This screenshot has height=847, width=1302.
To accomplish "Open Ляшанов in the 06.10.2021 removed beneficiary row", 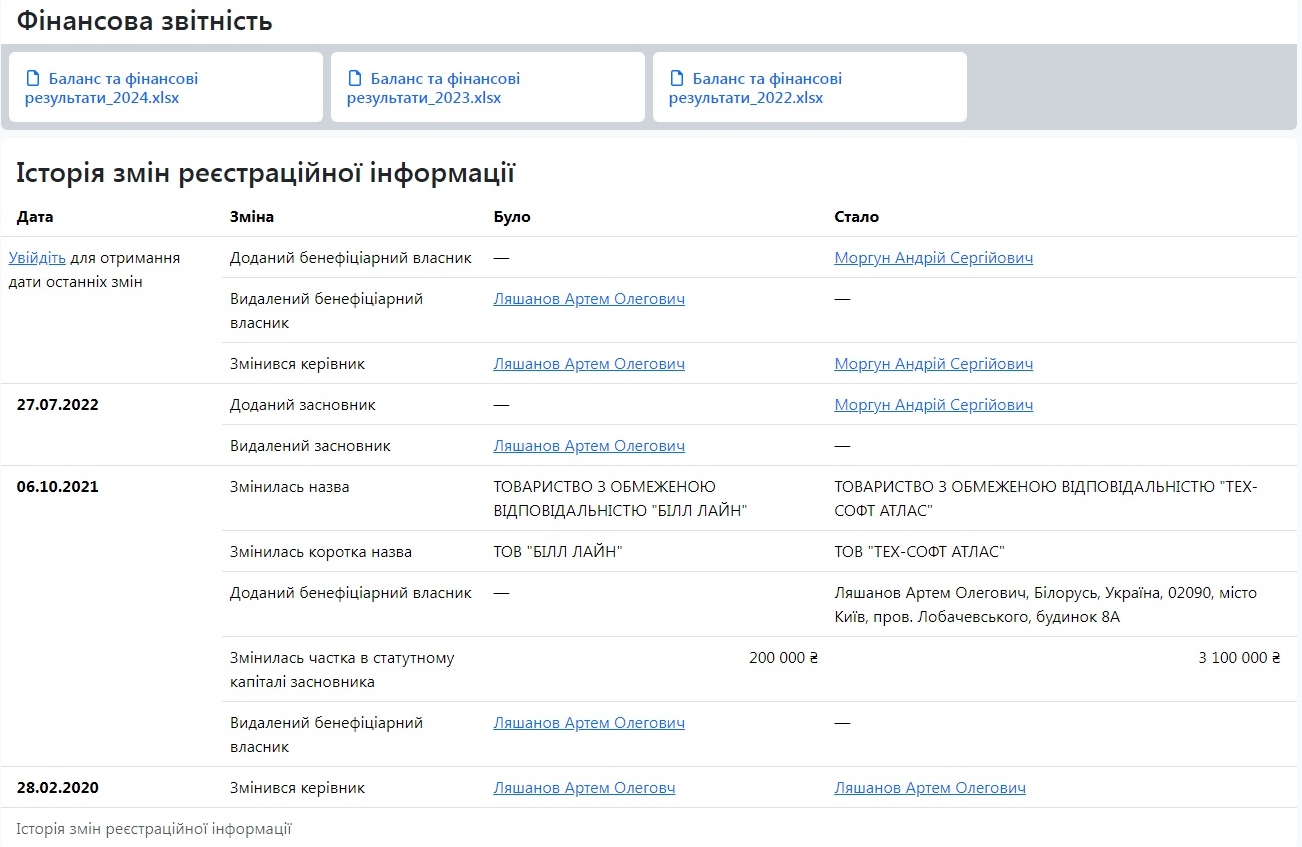I will [589, 723].
